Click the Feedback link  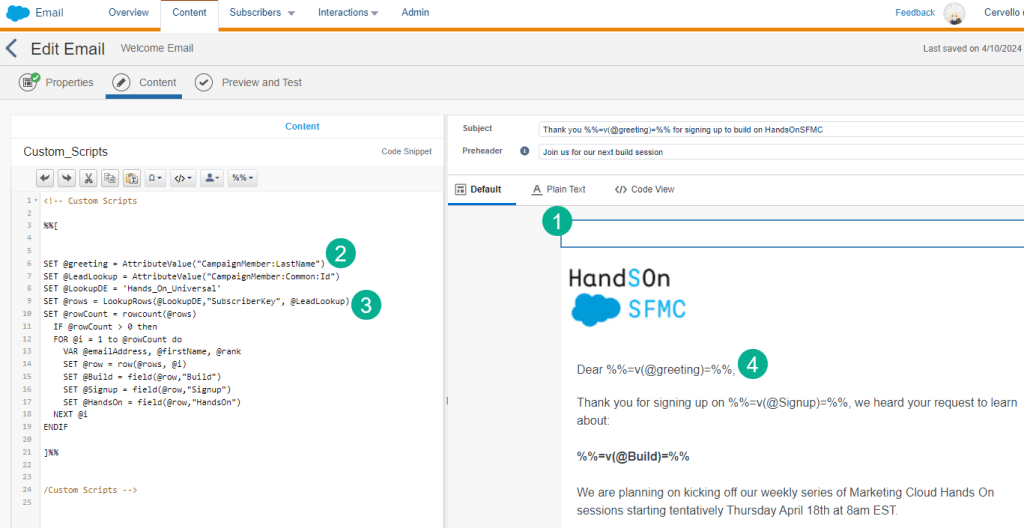tap(915, 13)
